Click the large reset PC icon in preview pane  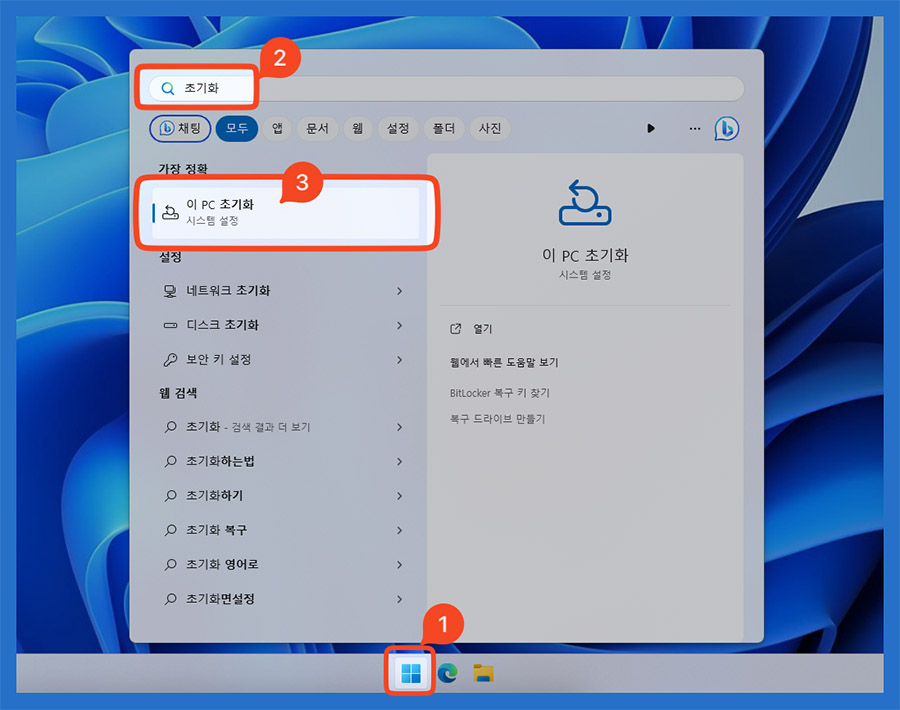(585, 203)
